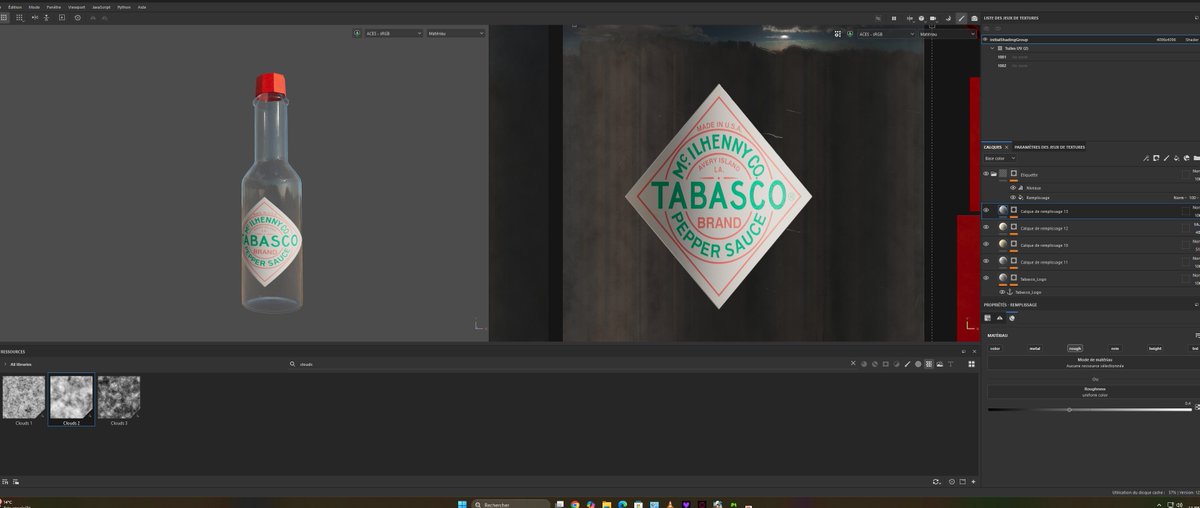The width and height of the screenshot is (1200, 508).
Task: Toggle visibility of the Etiquette folder layer
Action: tap(986, 174)
